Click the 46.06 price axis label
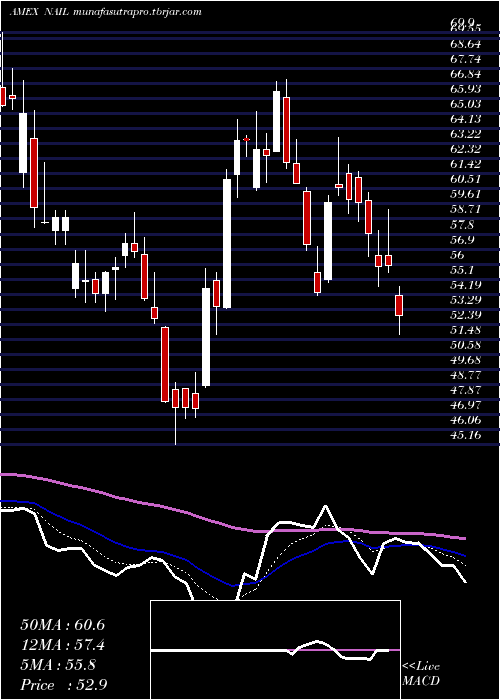The image size is (500, 700). pyautogui.click(x=466, y=420)
